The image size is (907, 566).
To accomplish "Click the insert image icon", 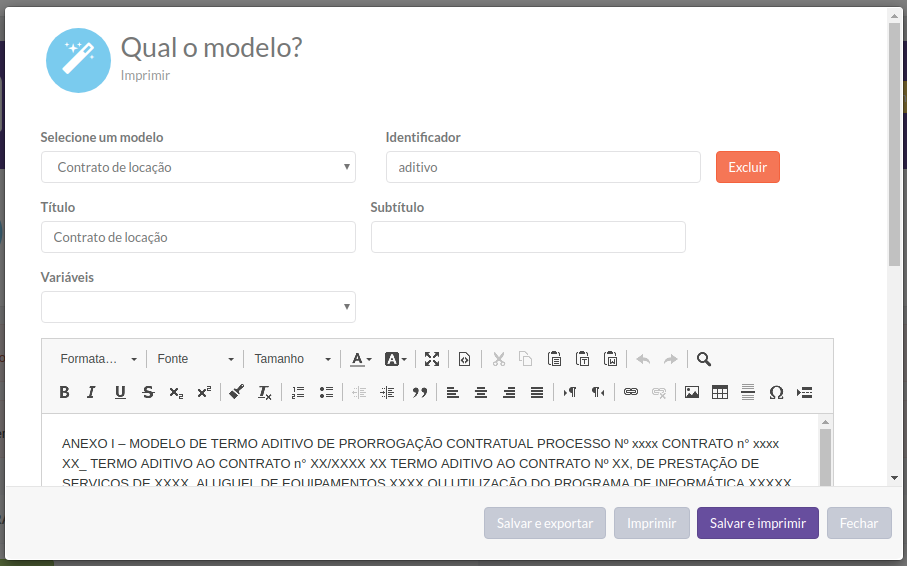I will click(x=692, y=392).
